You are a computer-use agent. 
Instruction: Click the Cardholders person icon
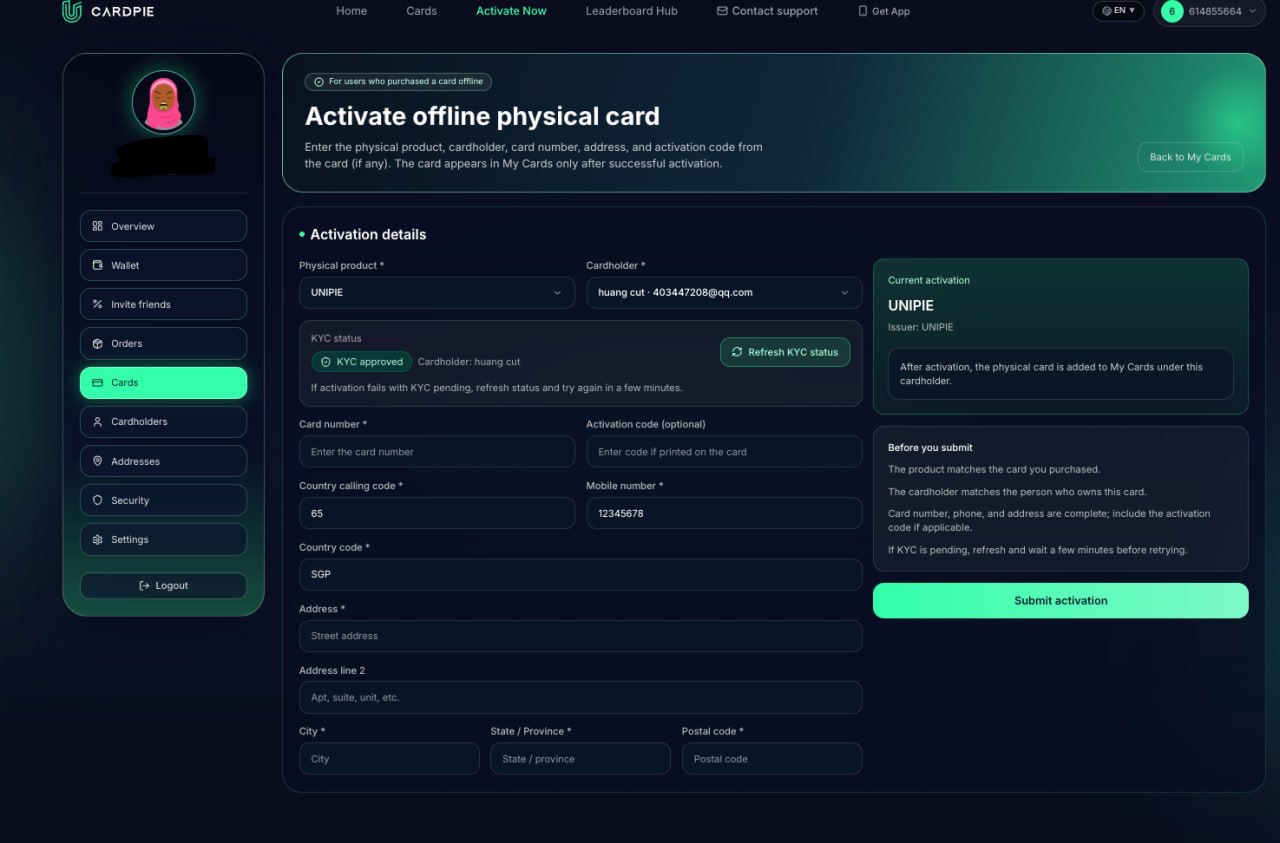click(97, 422)
